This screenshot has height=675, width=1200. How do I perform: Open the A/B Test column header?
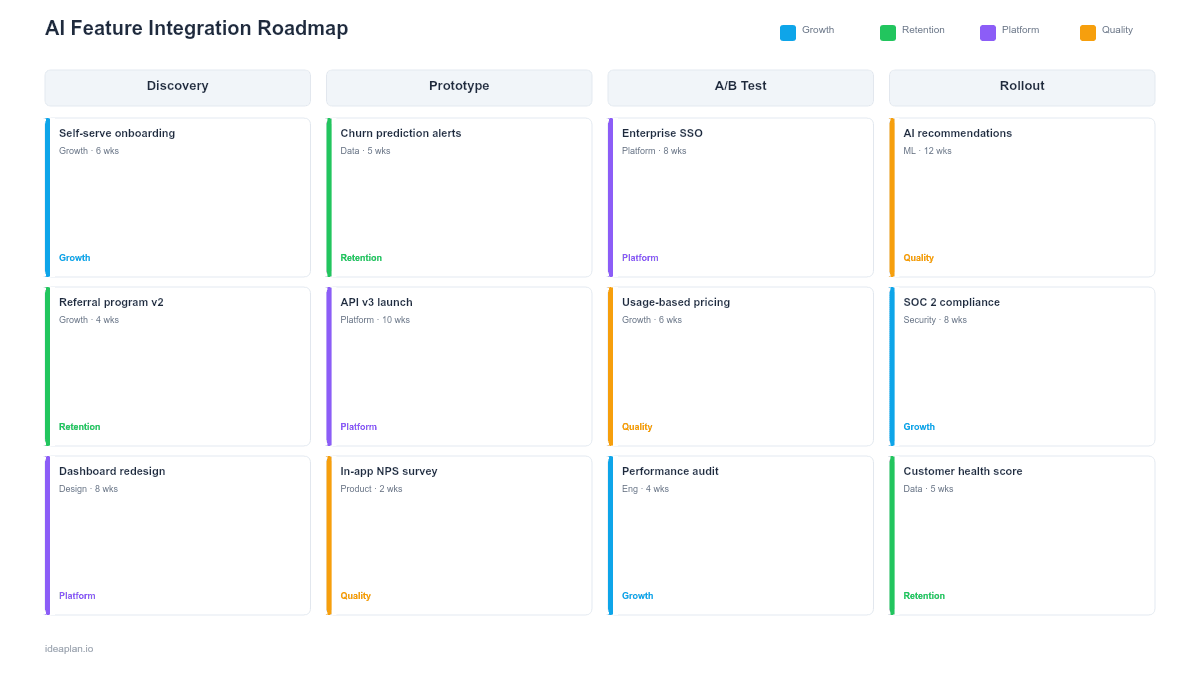(740, 87)
